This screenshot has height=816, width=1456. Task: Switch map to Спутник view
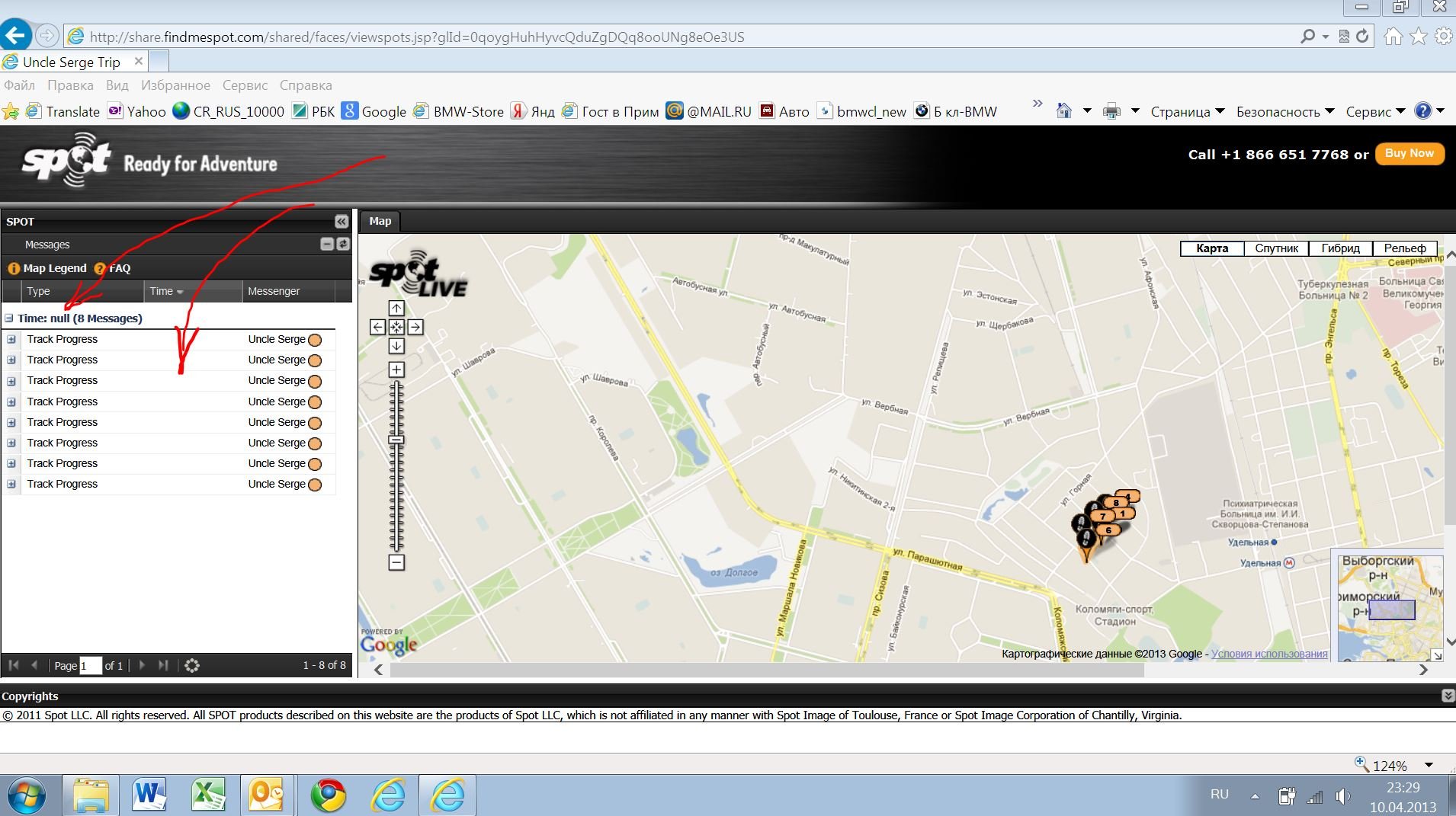click(1277, 248)
